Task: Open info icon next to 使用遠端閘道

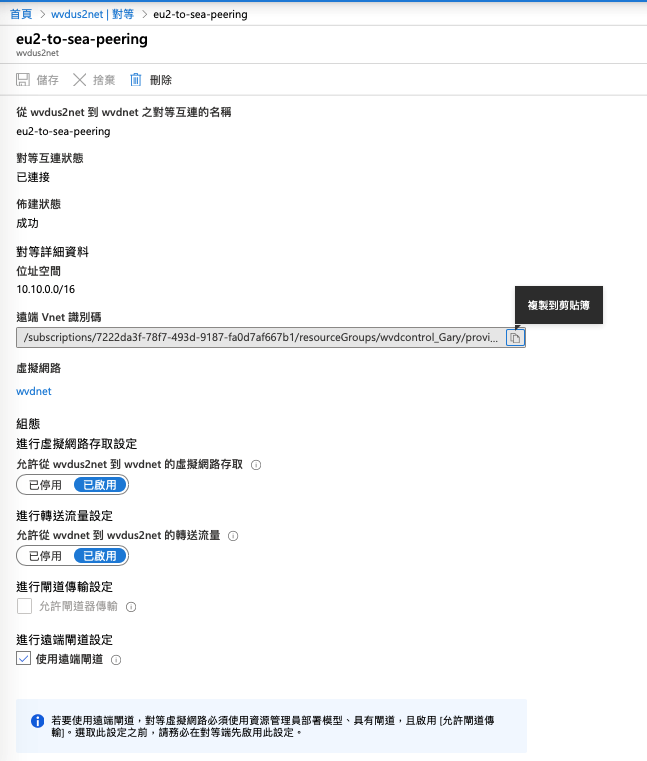Action: point(116,660)
